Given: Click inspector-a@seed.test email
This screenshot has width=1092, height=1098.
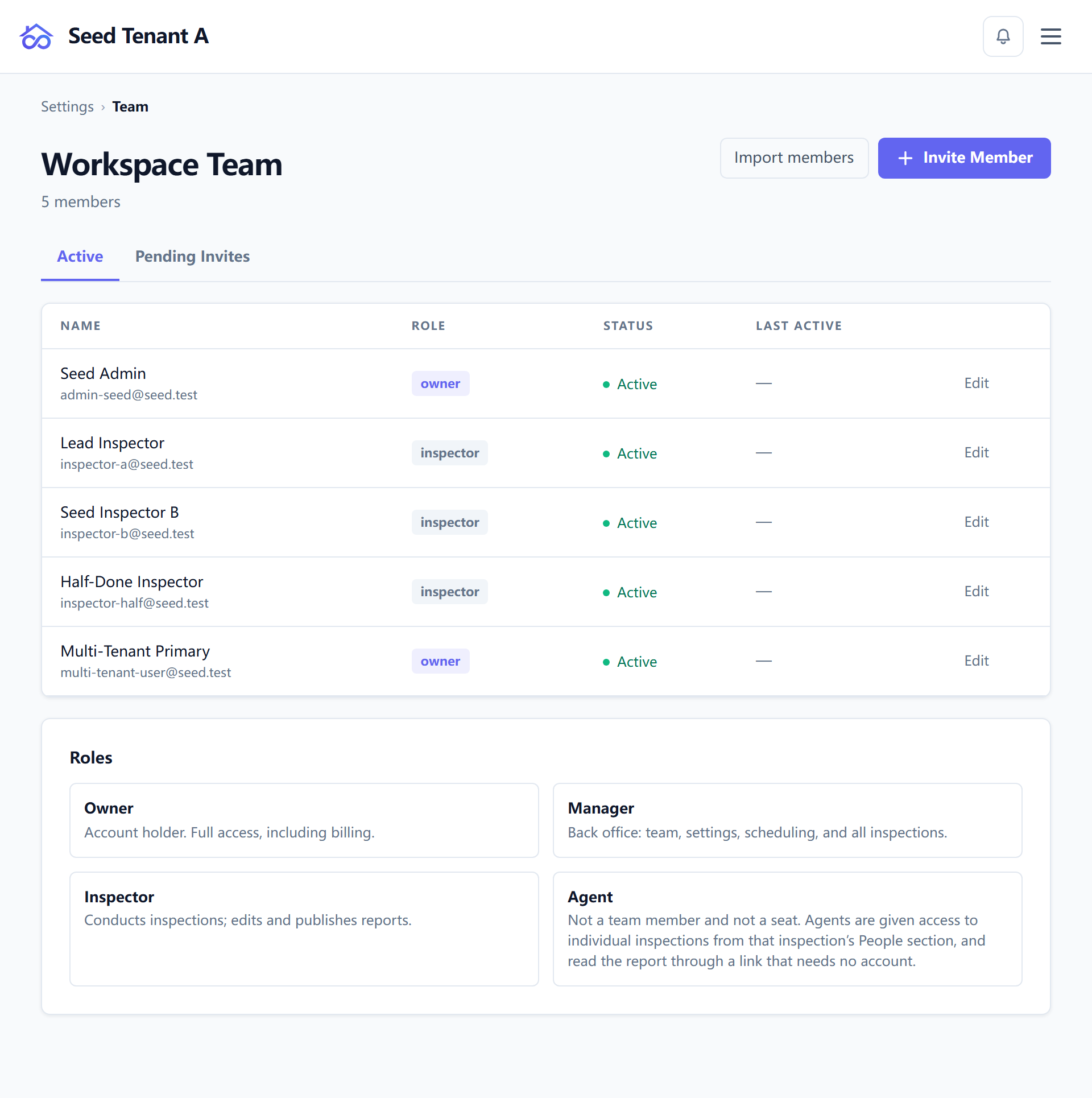Looking at the screenshot, I should [127, 464].
